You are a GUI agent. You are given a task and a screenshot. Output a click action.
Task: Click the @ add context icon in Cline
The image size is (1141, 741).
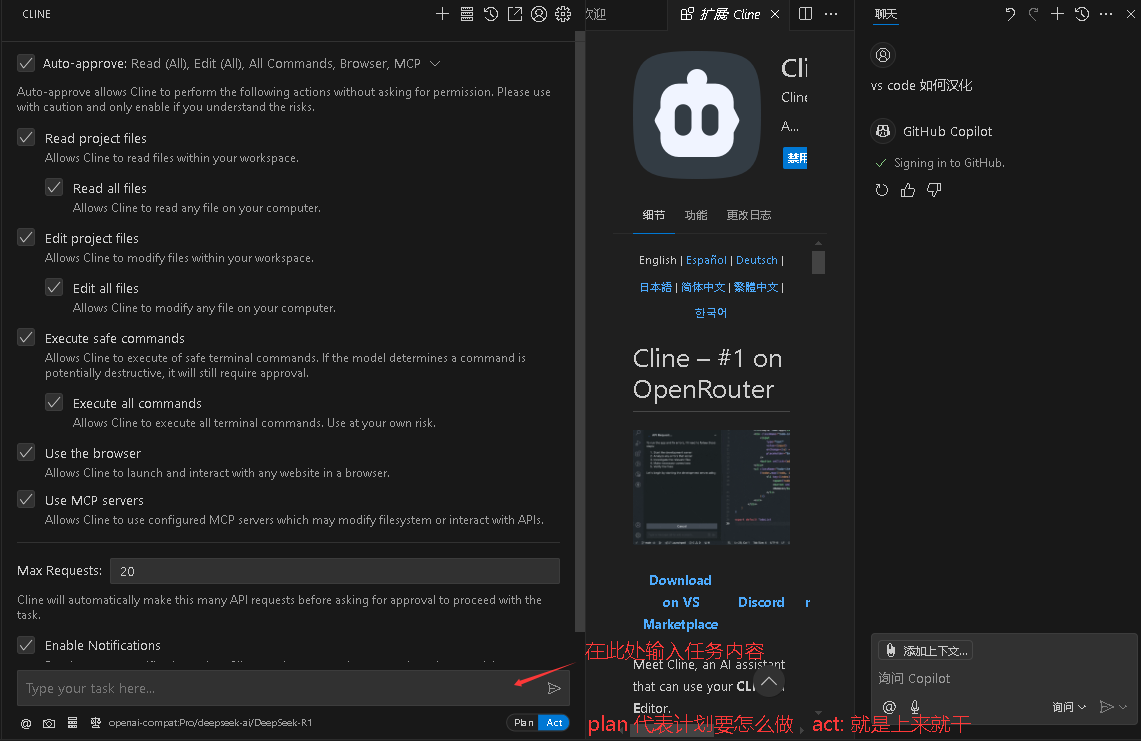tap(25, 723)
